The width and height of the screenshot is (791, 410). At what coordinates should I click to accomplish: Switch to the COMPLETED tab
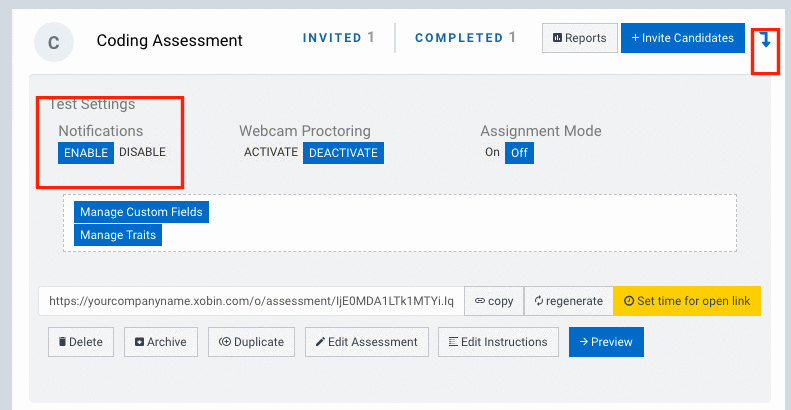[x=465, y=38]
